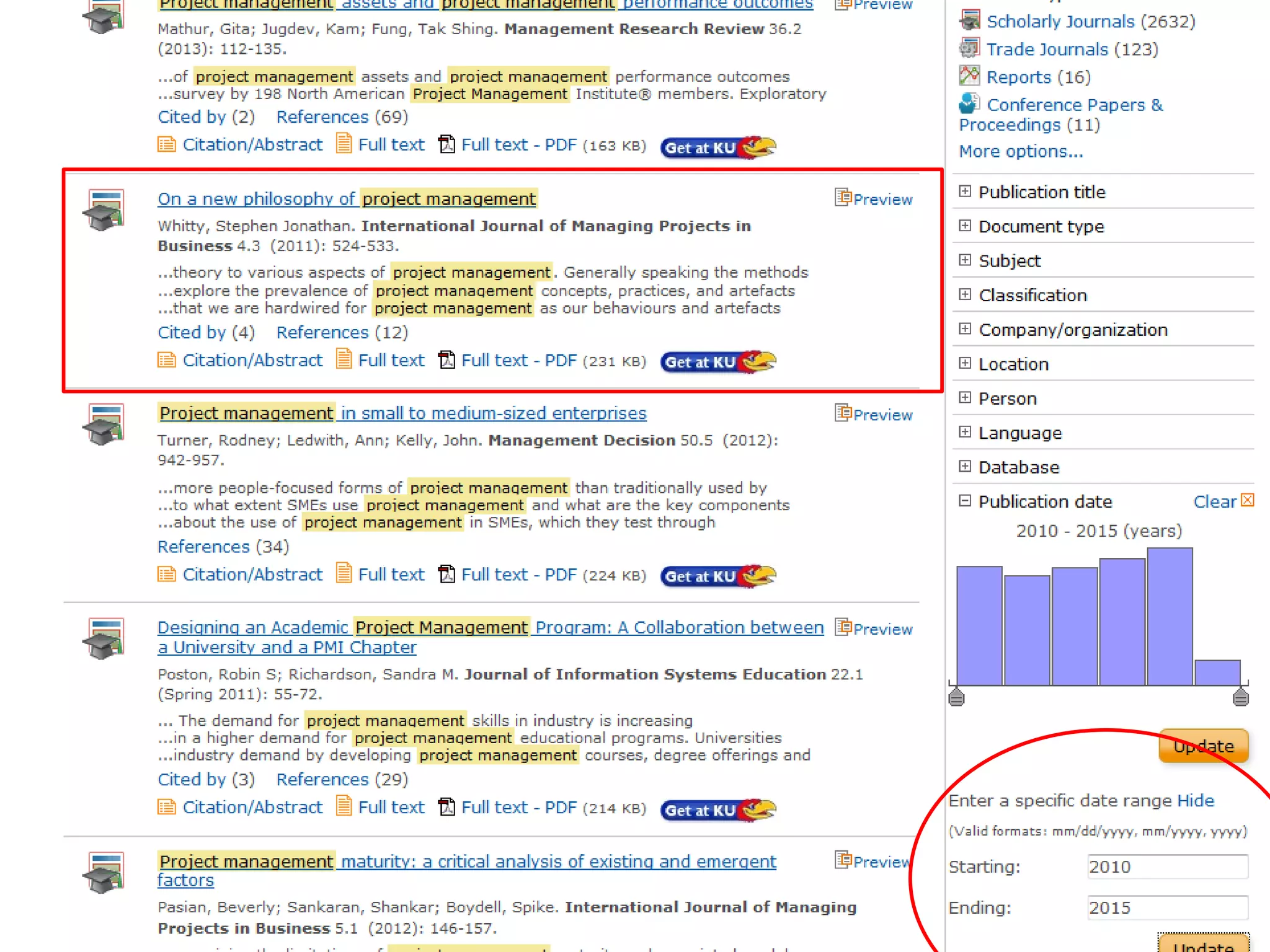Click More options under source types
Viewport: 1270px width, 952px height.
point(1021,152)
